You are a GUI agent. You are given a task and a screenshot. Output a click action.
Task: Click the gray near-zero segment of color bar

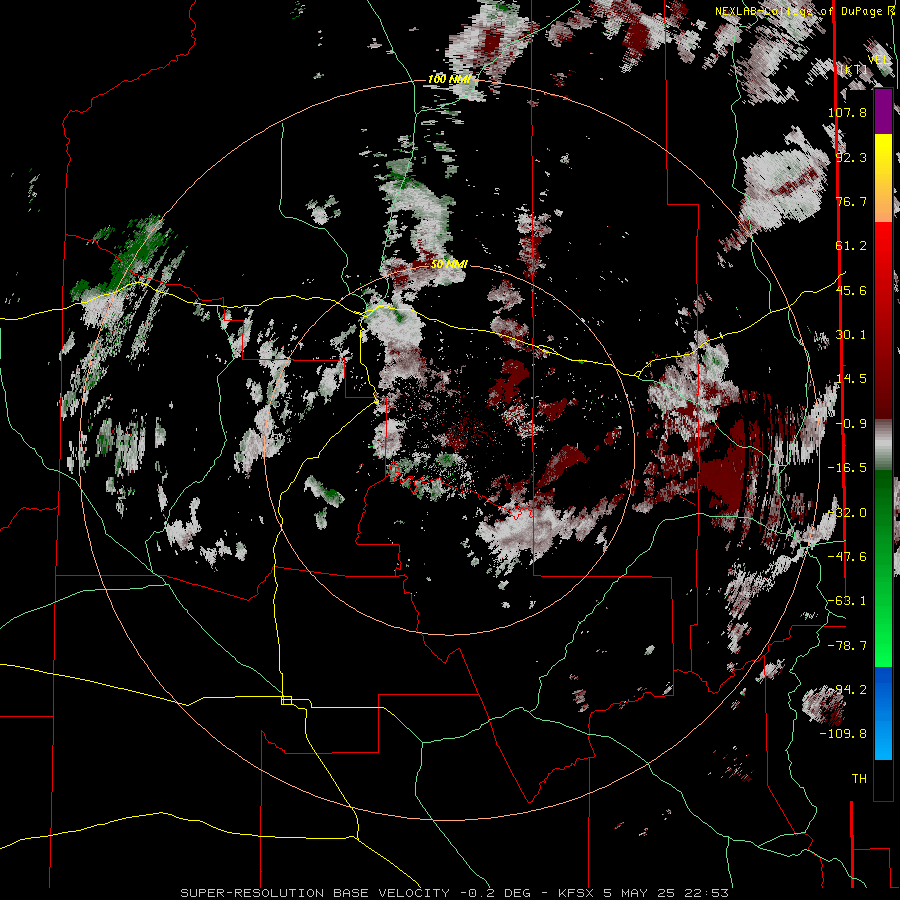click(883, 445)
